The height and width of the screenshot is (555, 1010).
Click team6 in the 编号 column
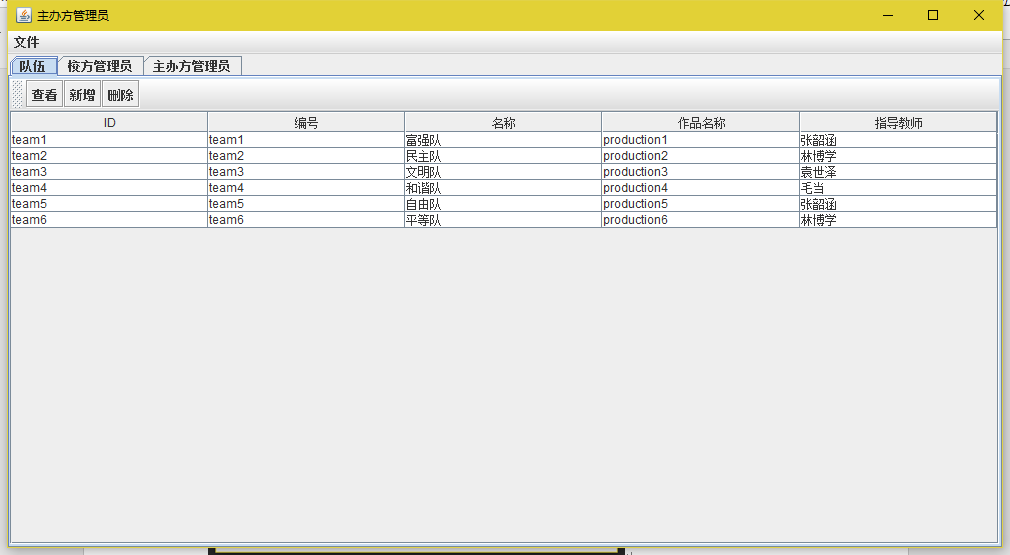tap(306, 220)
